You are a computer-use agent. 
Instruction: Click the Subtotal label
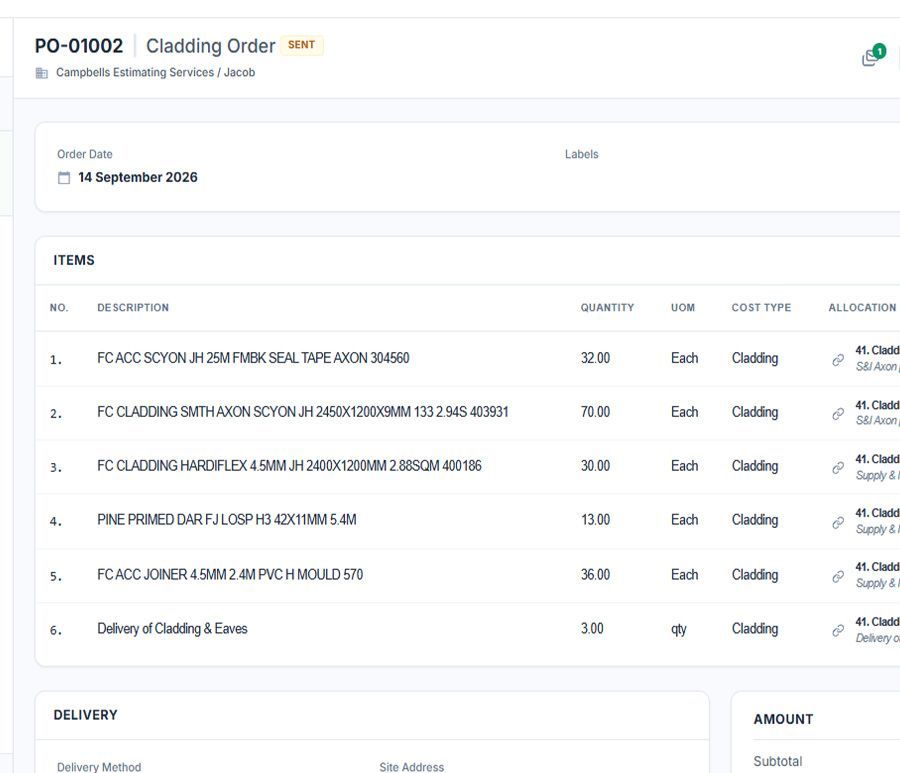[x=778, y=762]
